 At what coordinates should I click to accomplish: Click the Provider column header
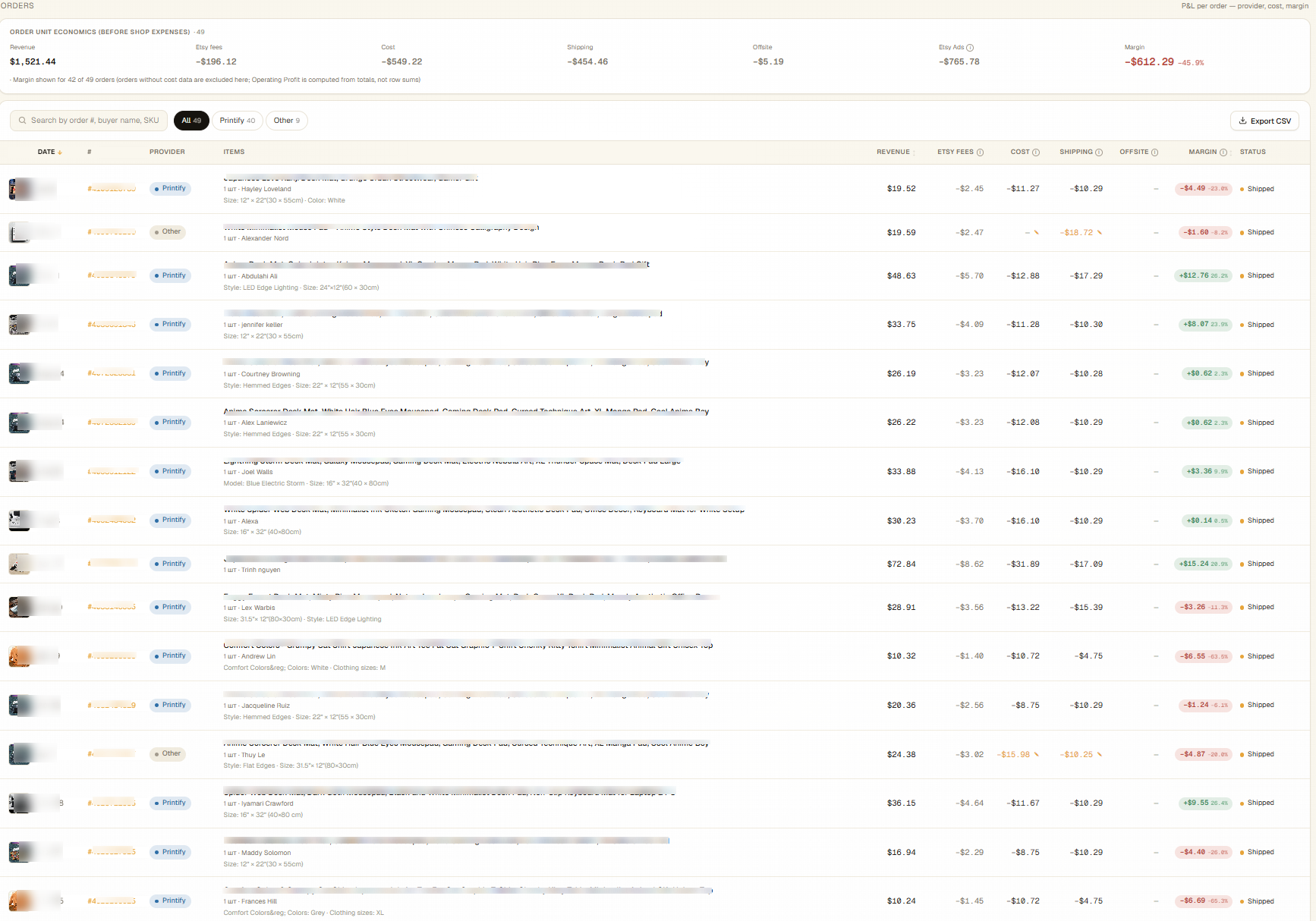(167, 152)
